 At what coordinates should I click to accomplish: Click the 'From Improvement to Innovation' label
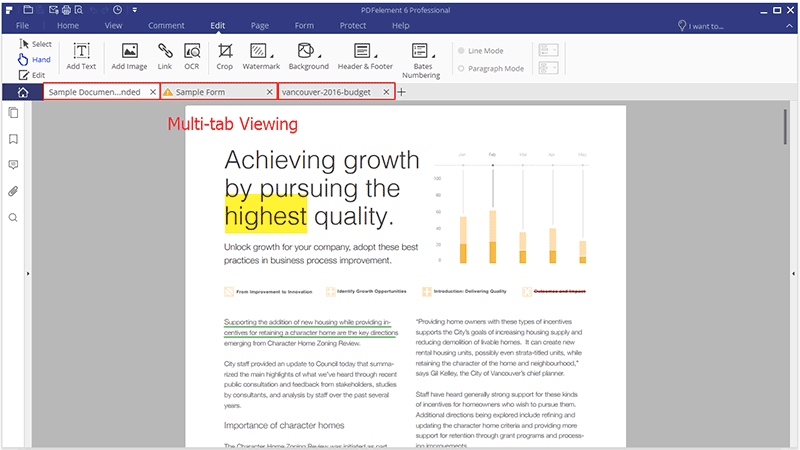tap(274, 292)
